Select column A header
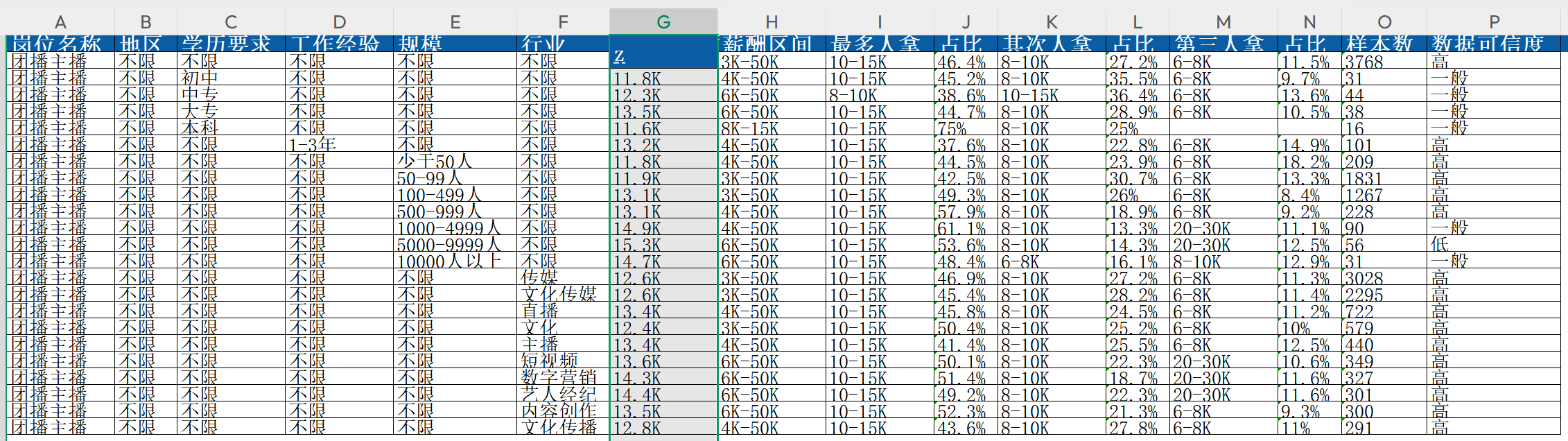 pos(60,22)
